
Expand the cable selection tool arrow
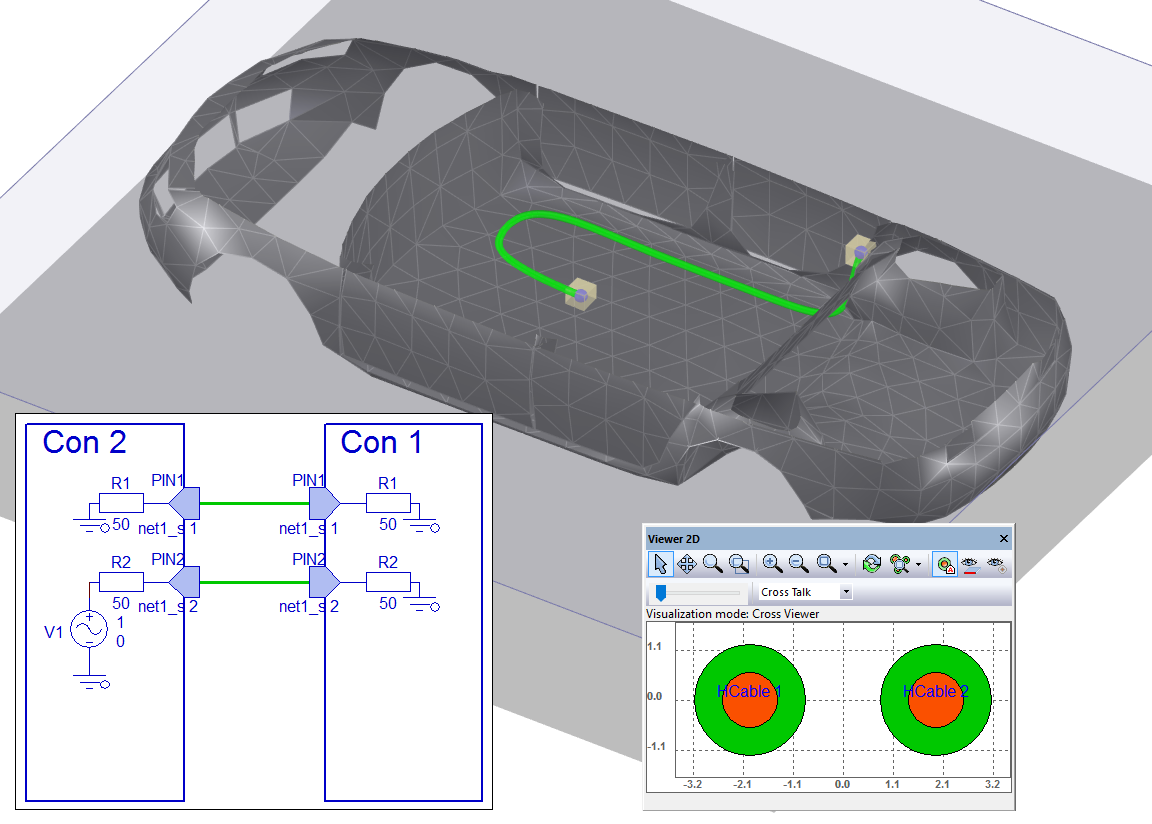pos(918,565)
